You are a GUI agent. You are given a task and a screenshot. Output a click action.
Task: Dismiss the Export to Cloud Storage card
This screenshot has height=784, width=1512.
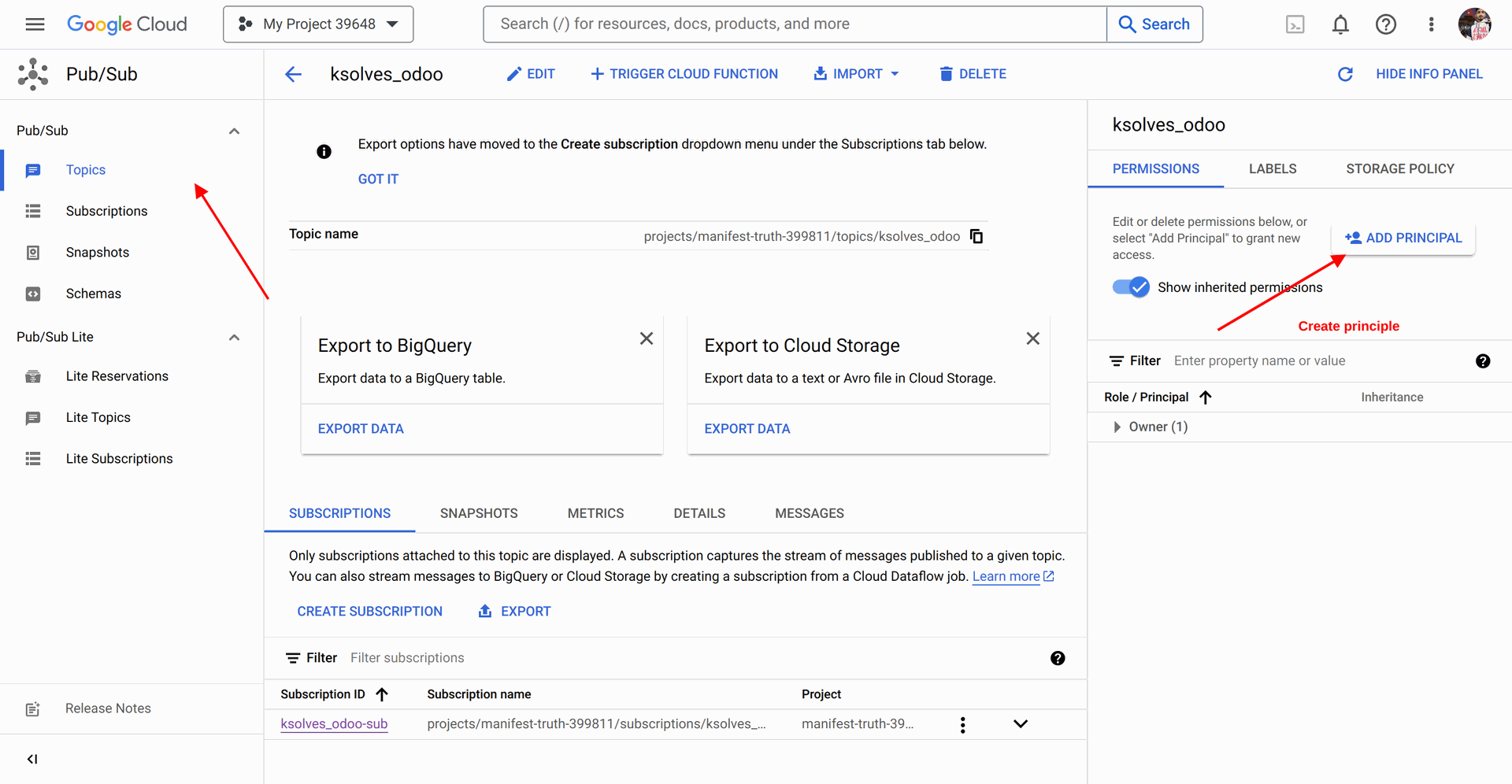click(x=1032, y=338)
